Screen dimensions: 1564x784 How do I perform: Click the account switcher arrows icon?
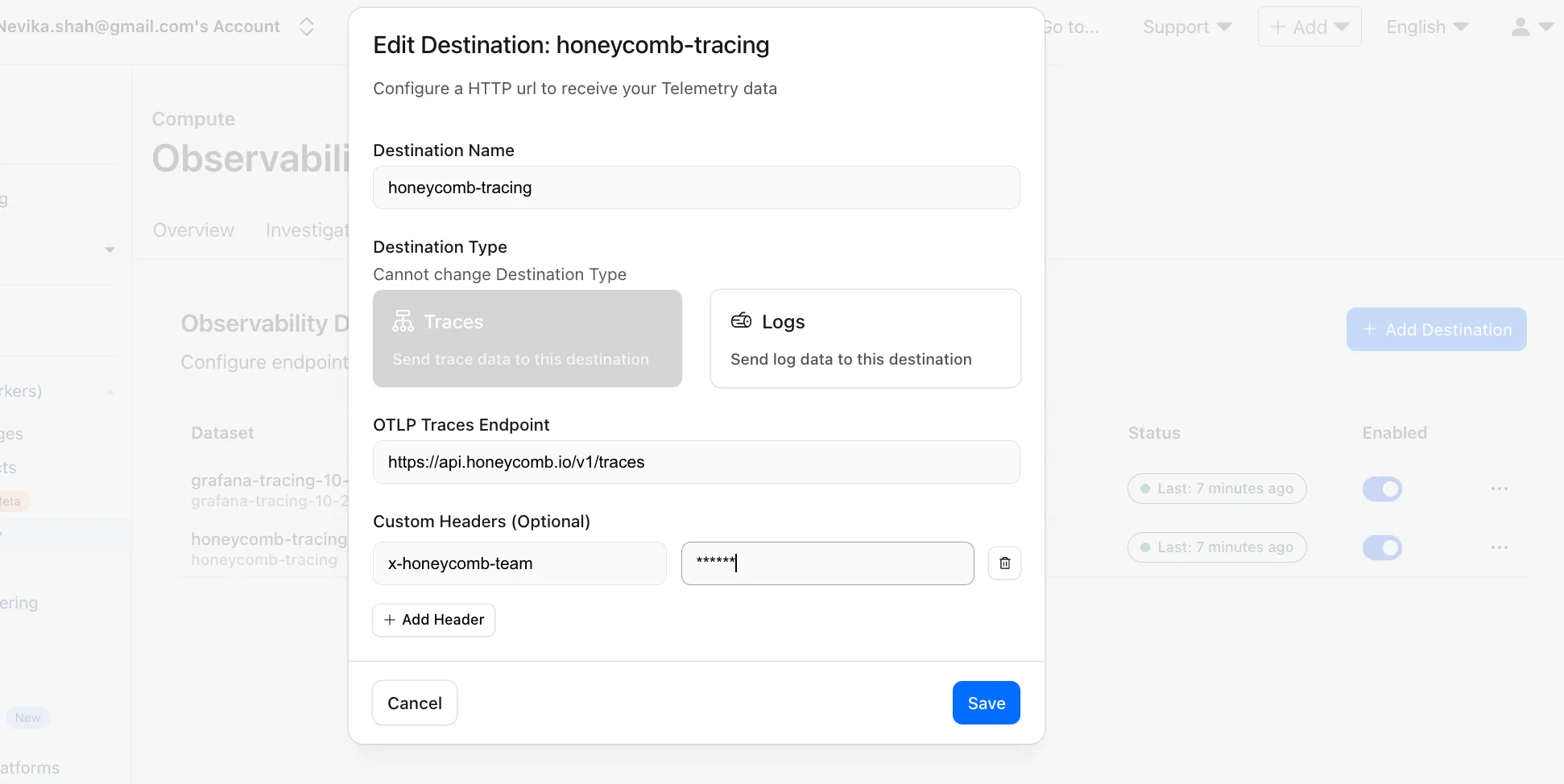306,26
